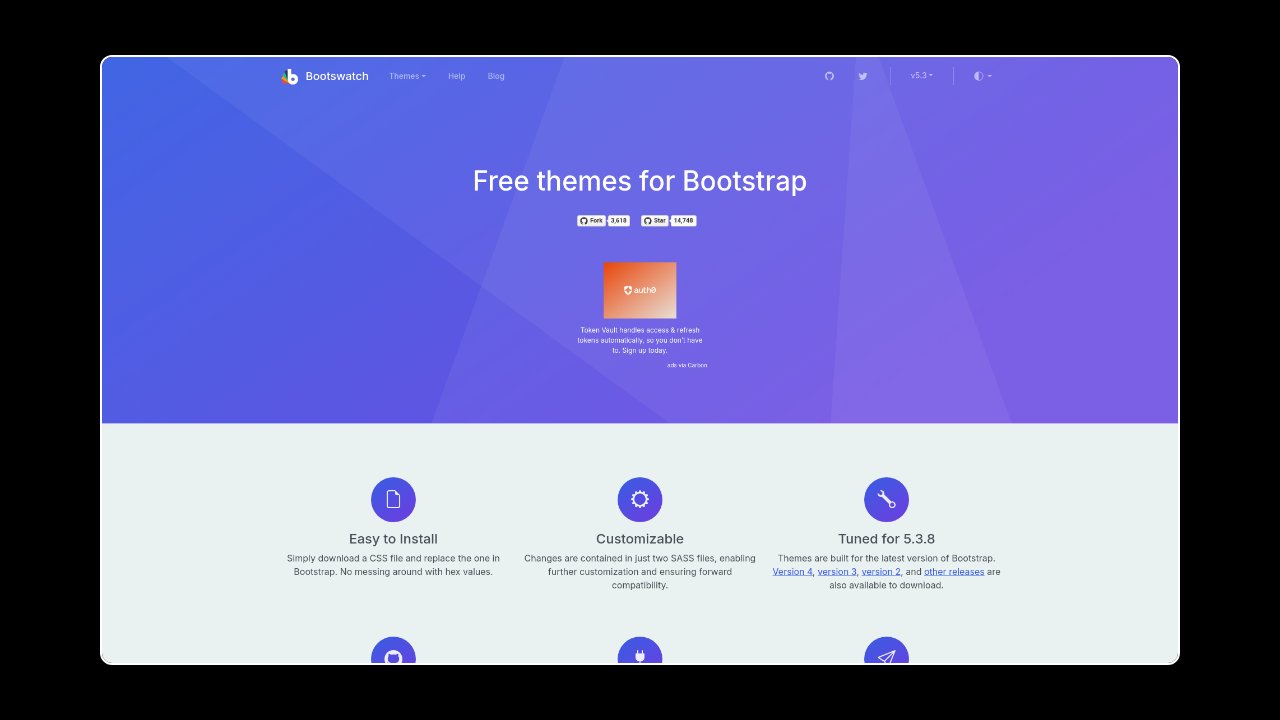Click the GitHub Star button

click(655, 220)
